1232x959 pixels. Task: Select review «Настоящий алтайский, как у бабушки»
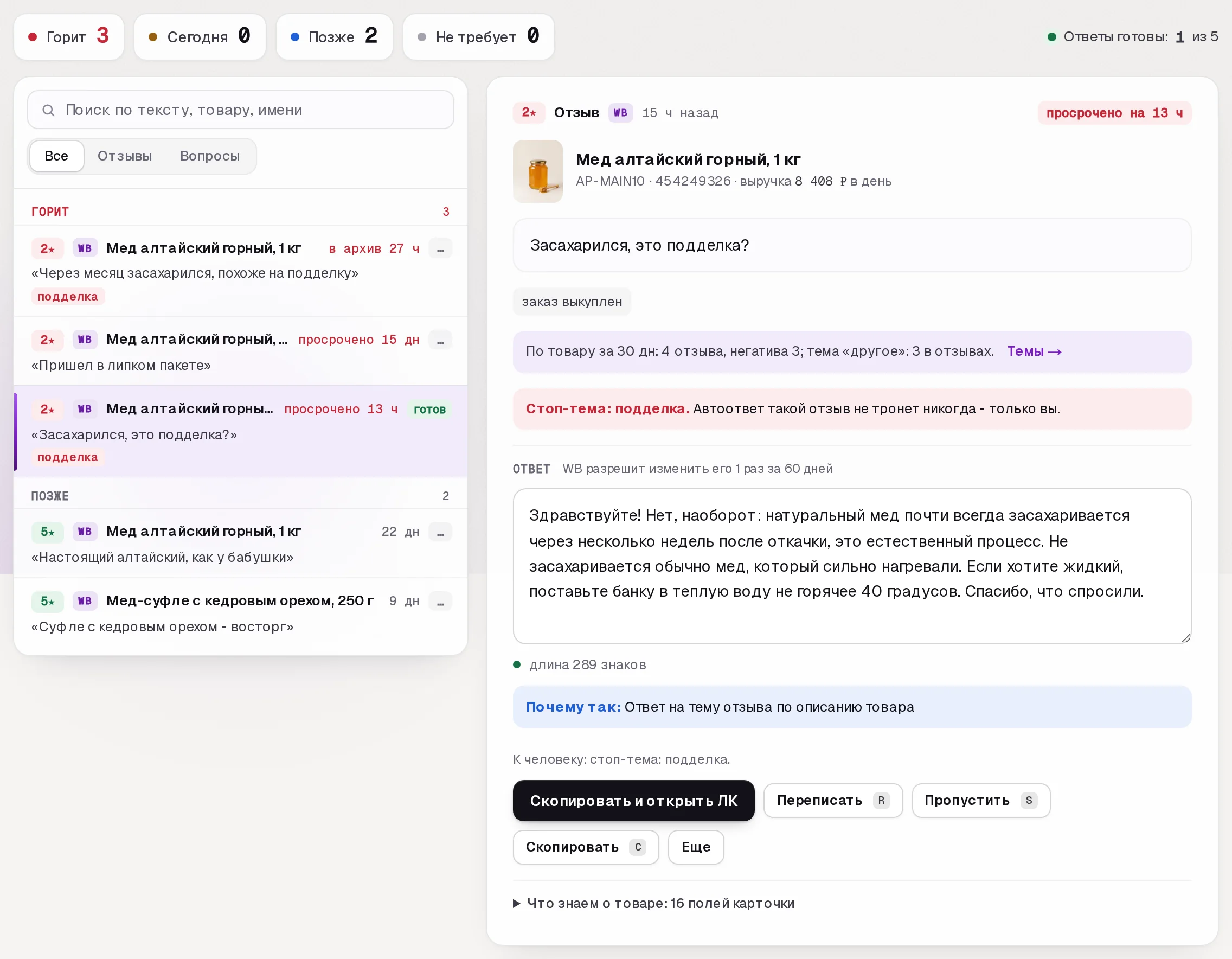click(240, 544)
